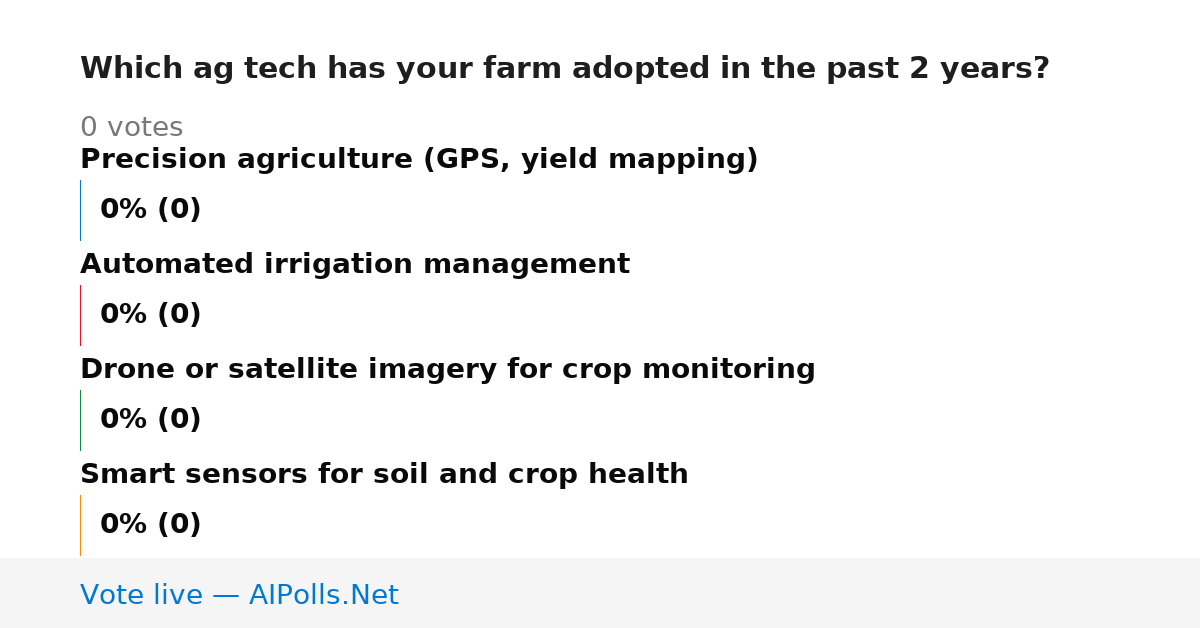This screenshot has width=1200, height=628.
Task: Click the orange Smart sensors result bar
Action: click(x=81, y=525)
